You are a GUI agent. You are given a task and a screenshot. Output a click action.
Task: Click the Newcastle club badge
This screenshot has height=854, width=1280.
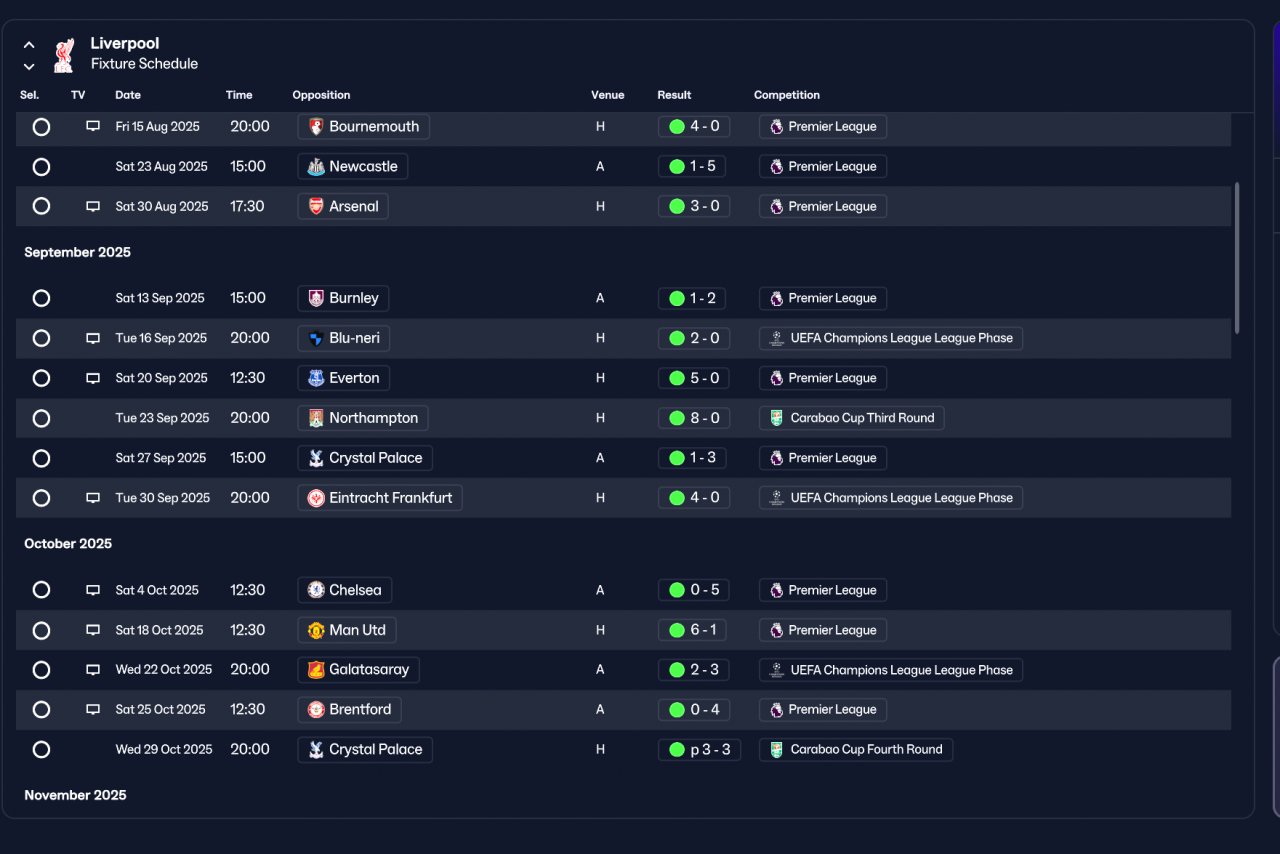[x=316, y=167]
